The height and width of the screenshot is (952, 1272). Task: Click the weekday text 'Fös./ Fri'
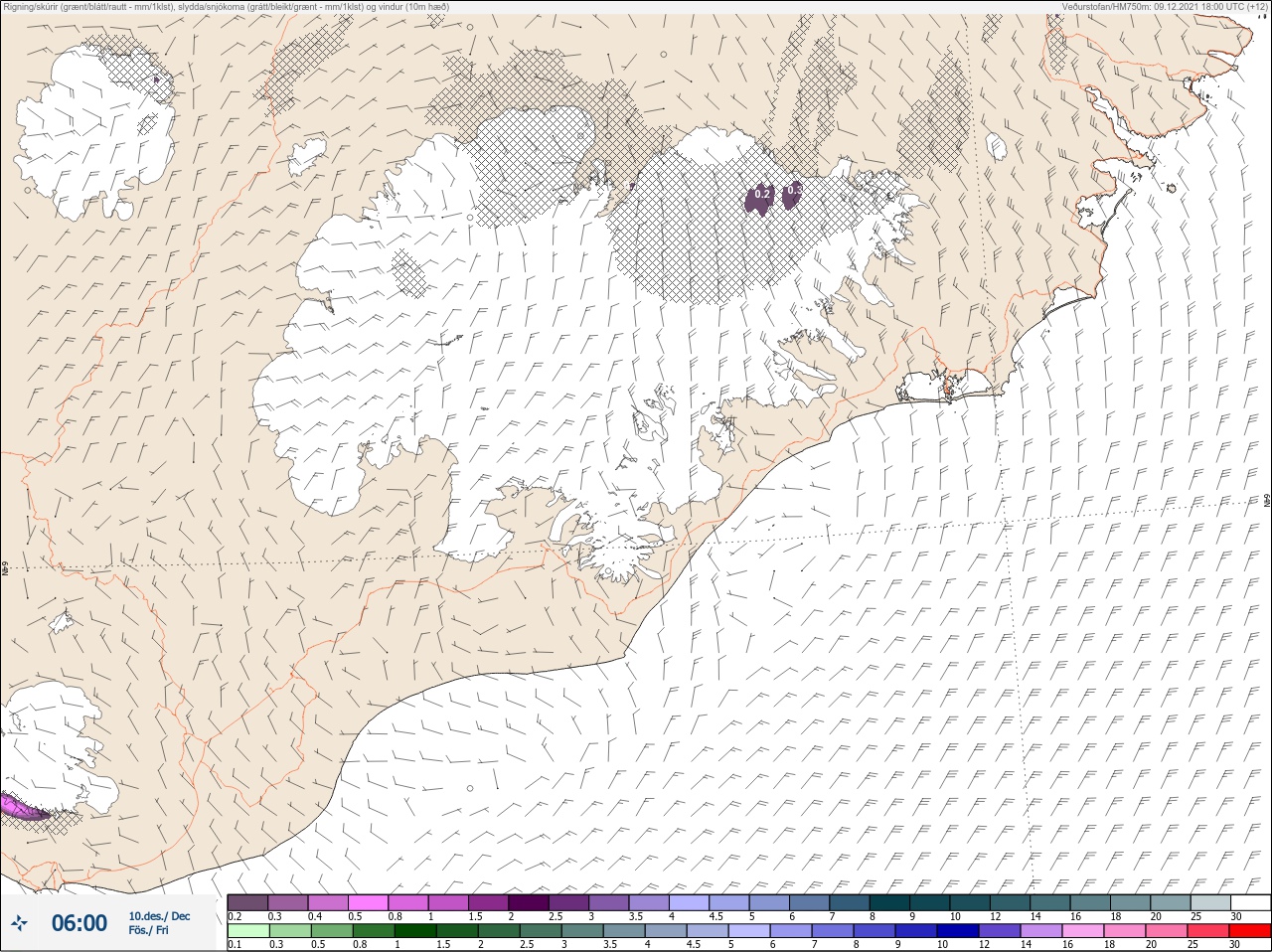click(x=149, y=930)
